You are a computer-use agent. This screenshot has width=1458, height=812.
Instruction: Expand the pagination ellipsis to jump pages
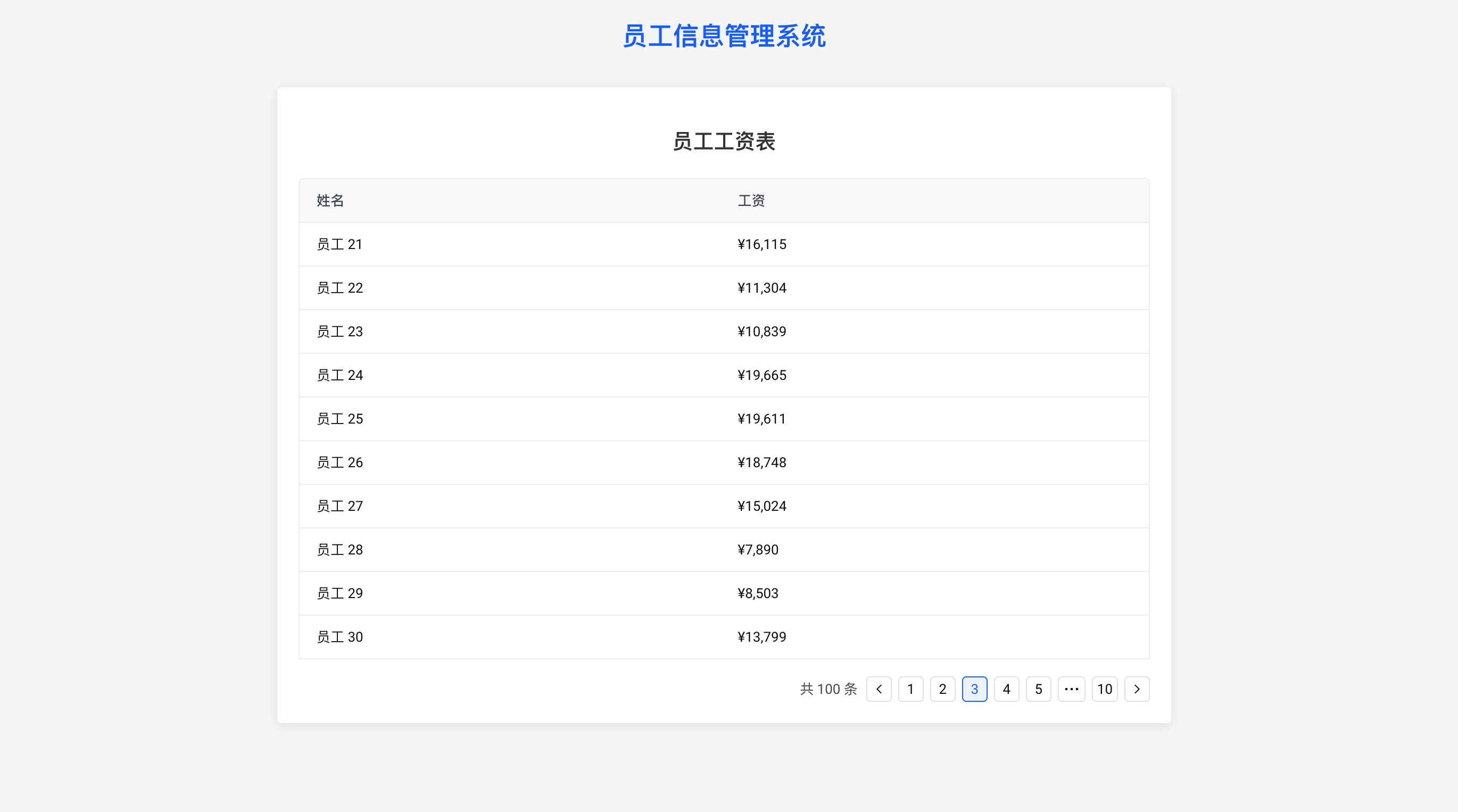point(1071,689)
